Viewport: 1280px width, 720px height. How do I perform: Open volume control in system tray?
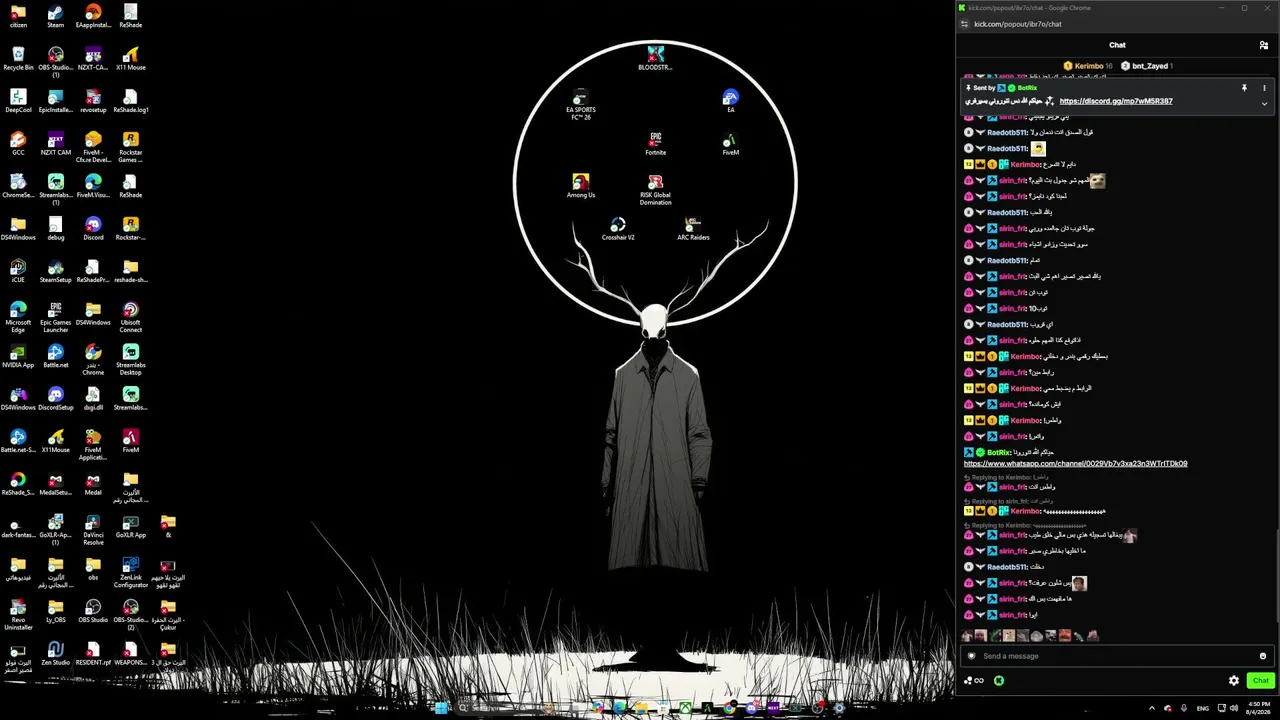click(x=1234, y=708)
